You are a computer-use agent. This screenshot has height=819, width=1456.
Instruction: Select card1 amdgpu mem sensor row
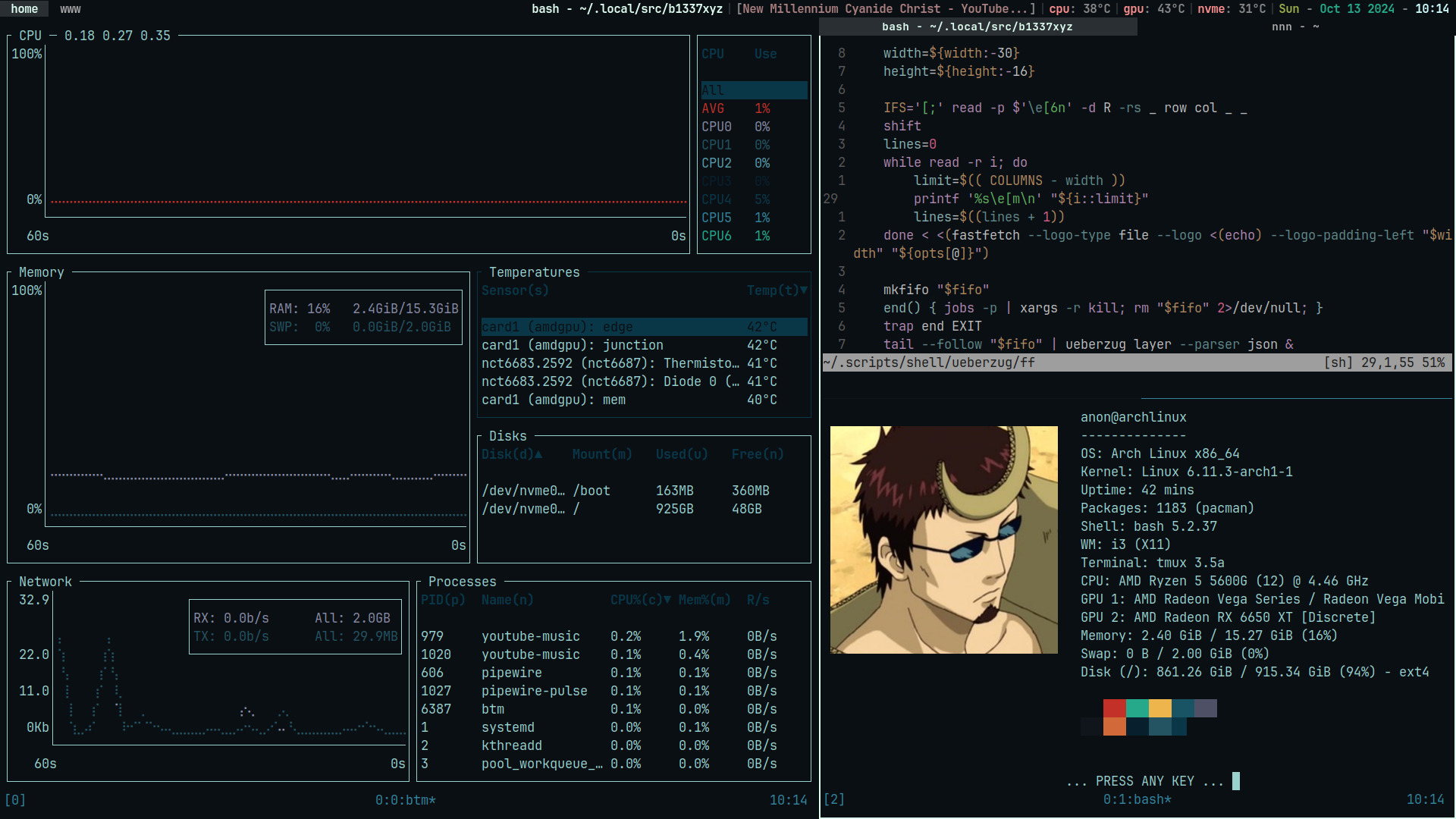click(644, 400)
